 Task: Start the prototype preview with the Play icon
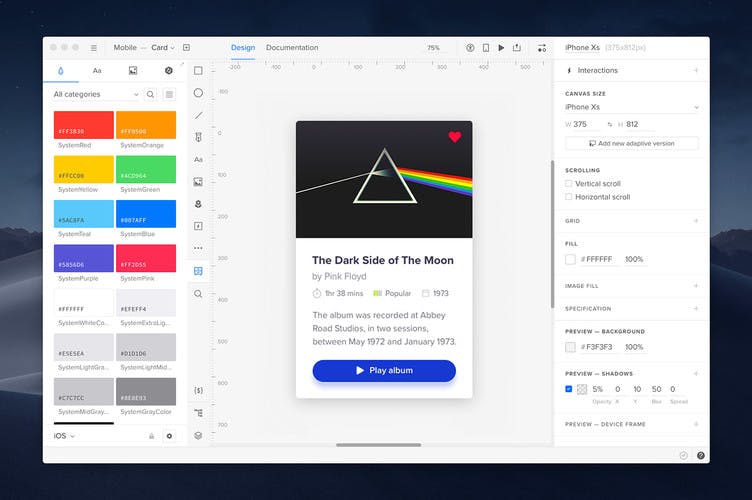(x=501, y=47)
